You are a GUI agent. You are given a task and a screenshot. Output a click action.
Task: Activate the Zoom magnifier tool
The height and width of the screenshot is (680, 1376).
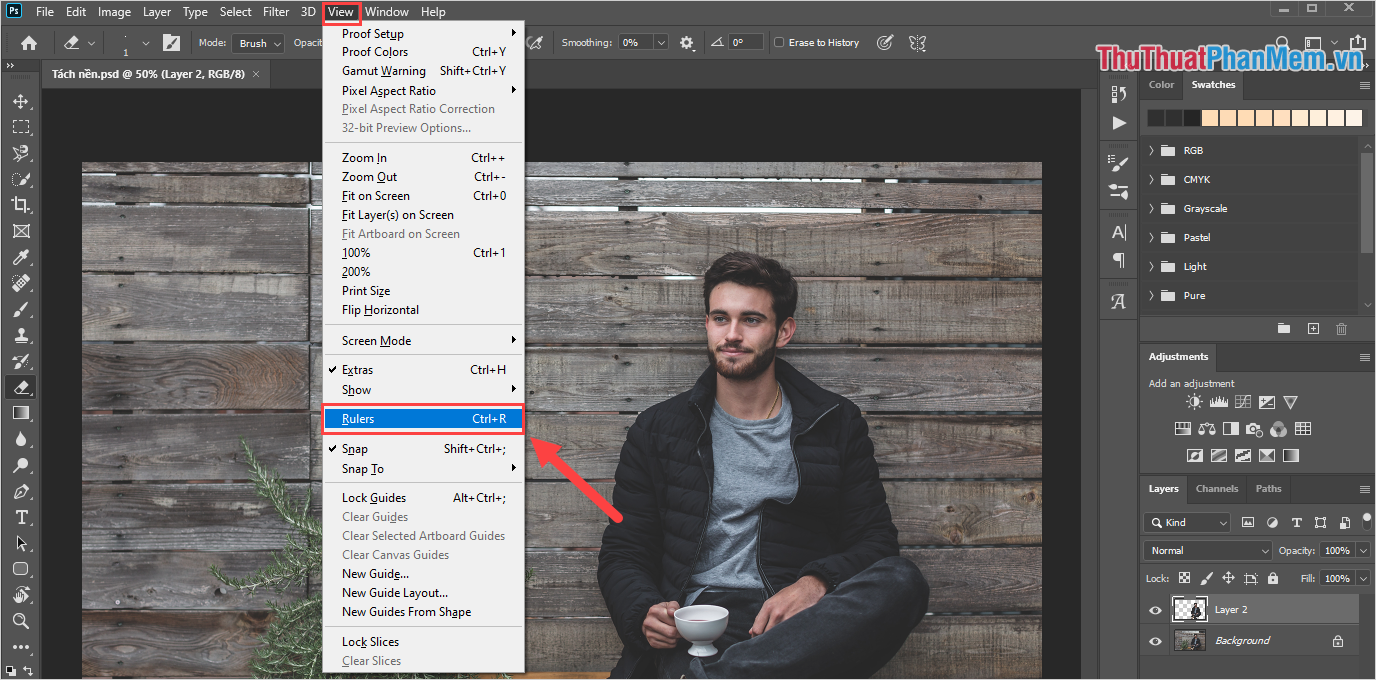[x=20, y=621]
